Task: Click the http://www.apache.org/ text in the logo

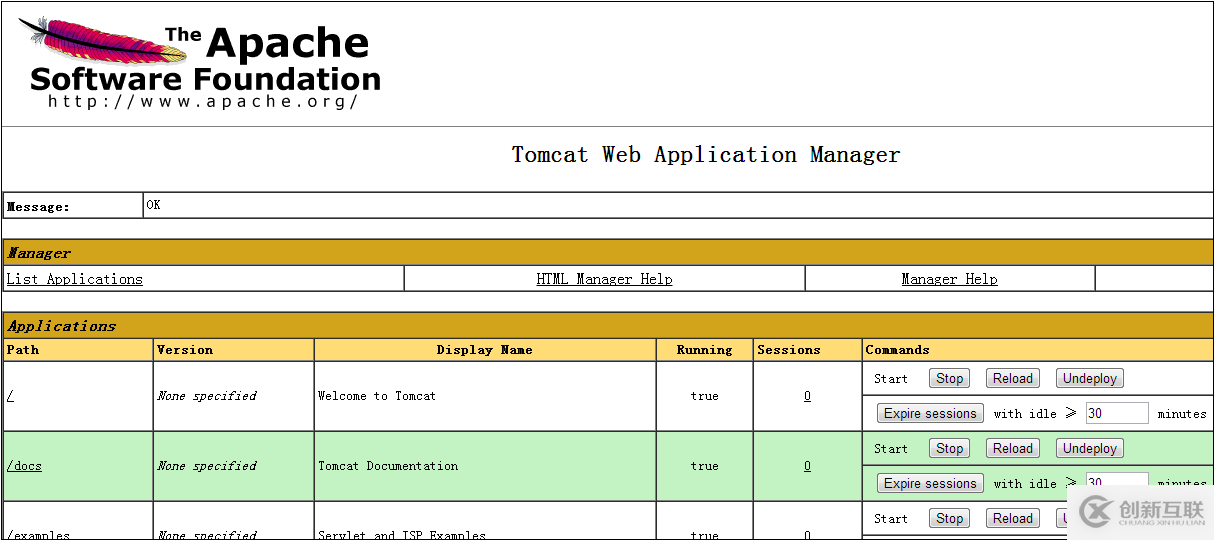Action: 203,101
